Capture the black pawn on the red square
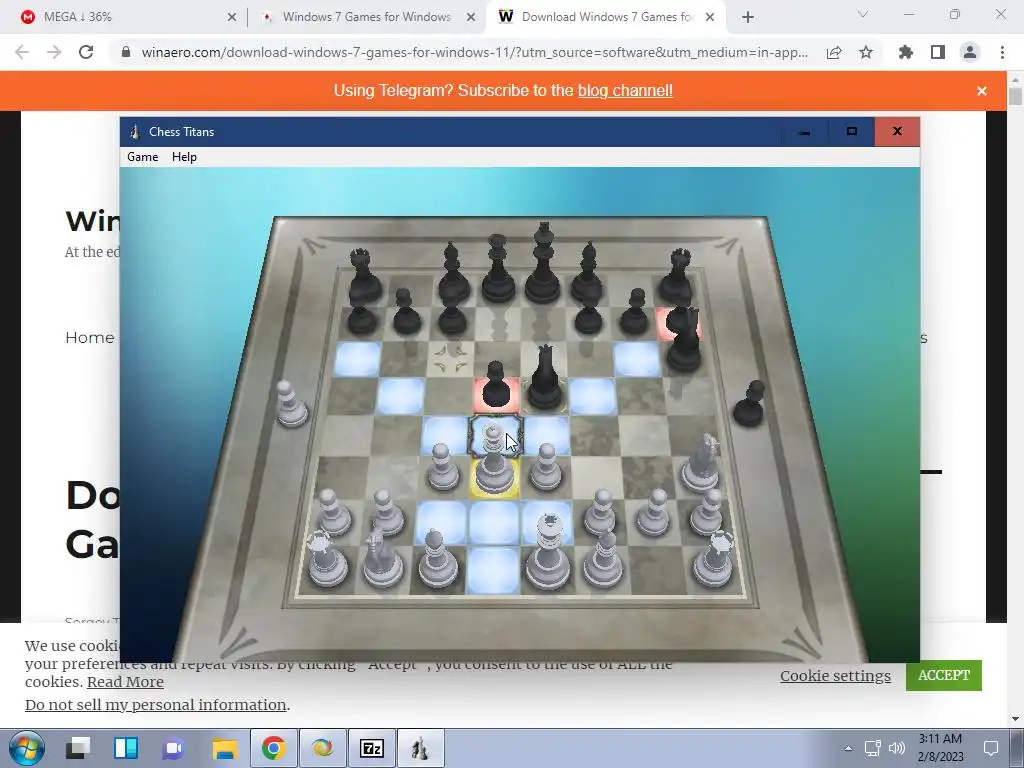1024x768 pixels. [496, 389]
